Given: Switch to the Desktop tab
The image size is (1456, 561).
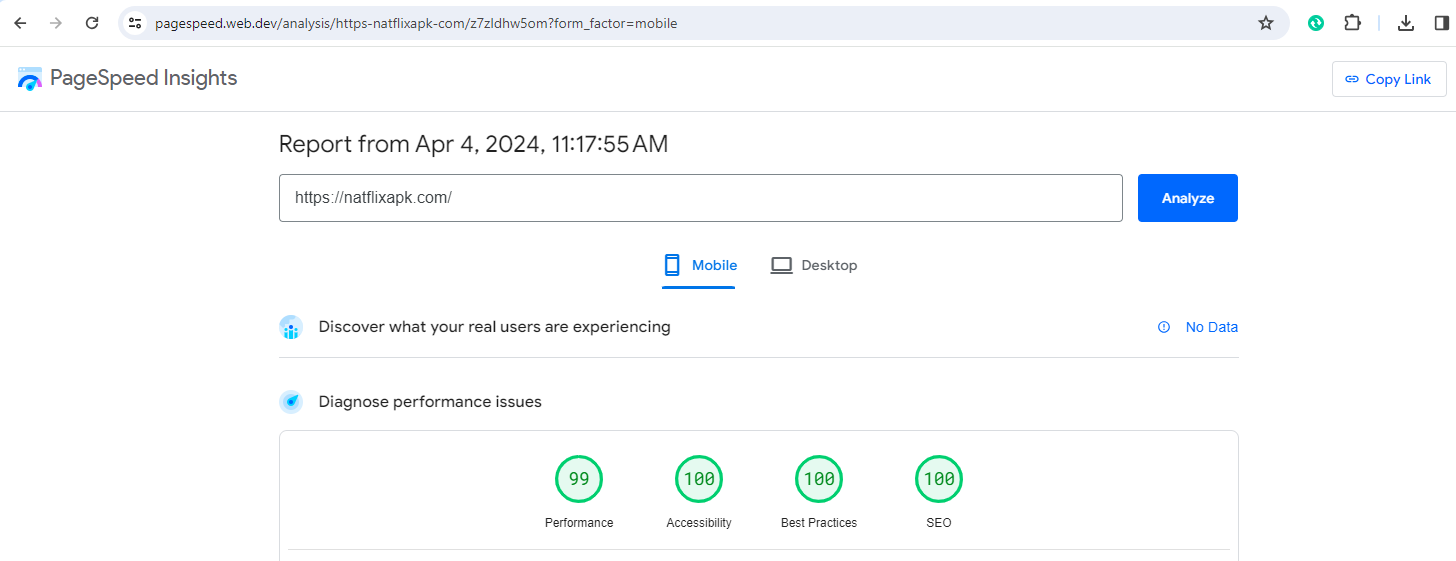Looking at the screenshot, I should (814, 266).
